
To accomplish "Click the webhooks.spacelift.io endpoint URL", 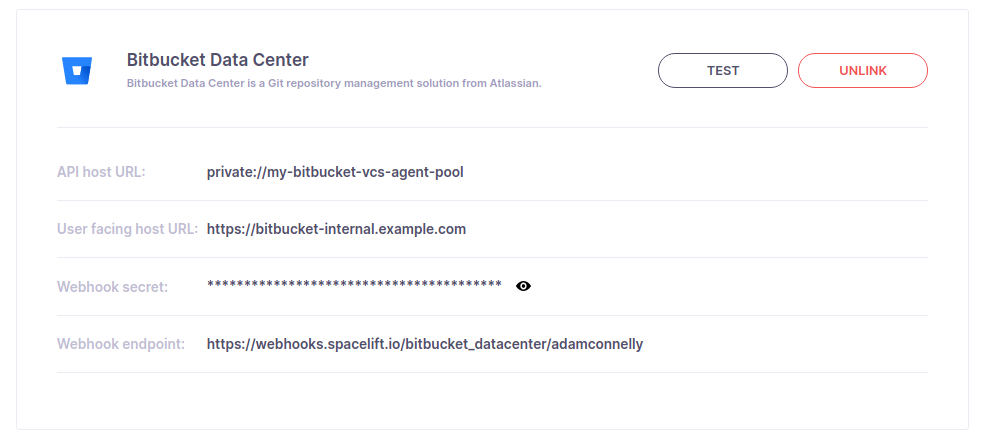I will (x=425, y=344).
